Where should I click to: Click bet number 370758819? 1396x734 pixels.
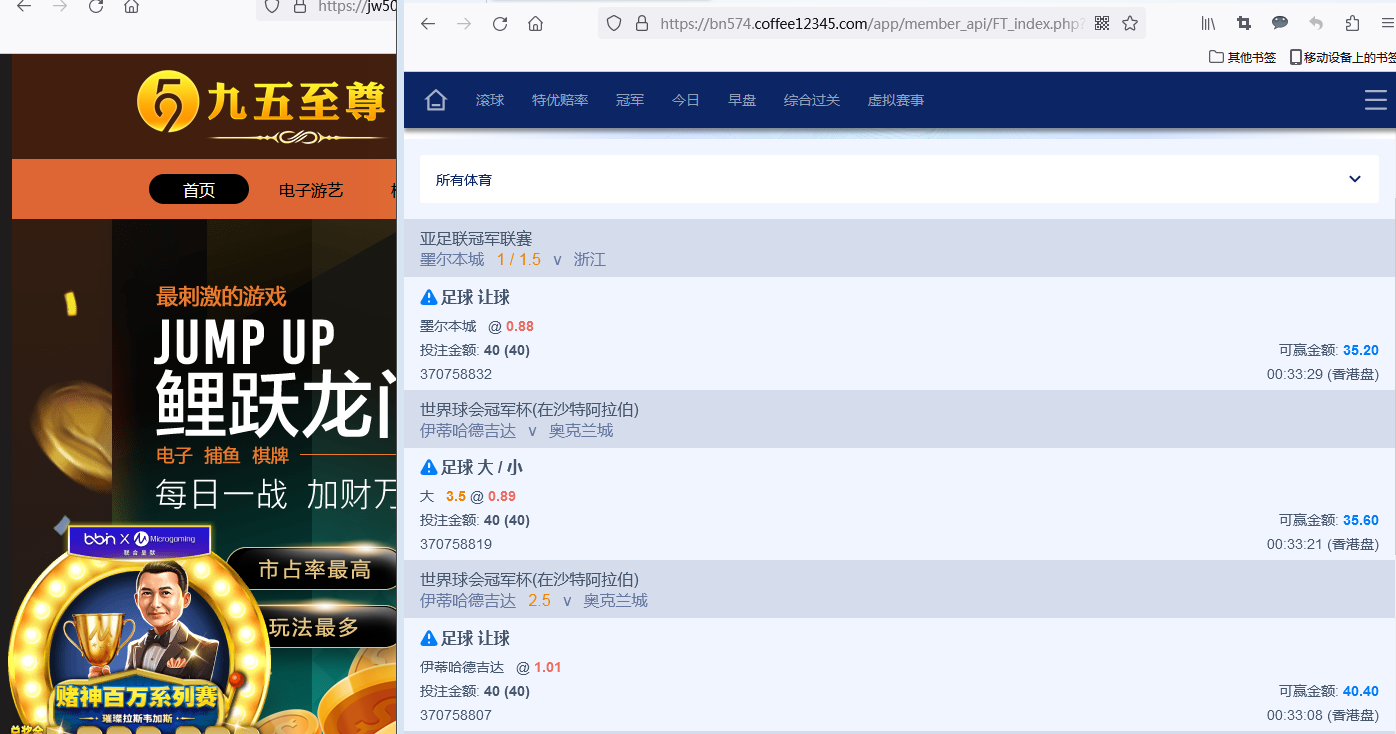pyautogui.click(x=456, y=544)
